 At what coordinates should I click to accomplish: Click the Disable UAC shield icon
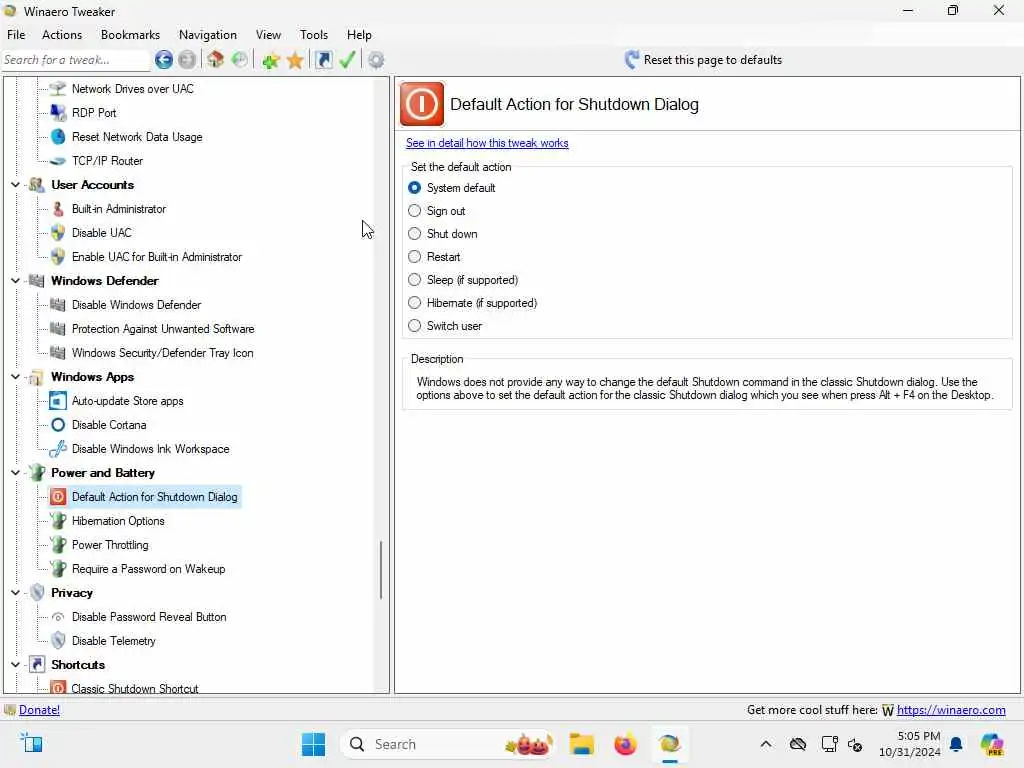click(x=58, y=232)
